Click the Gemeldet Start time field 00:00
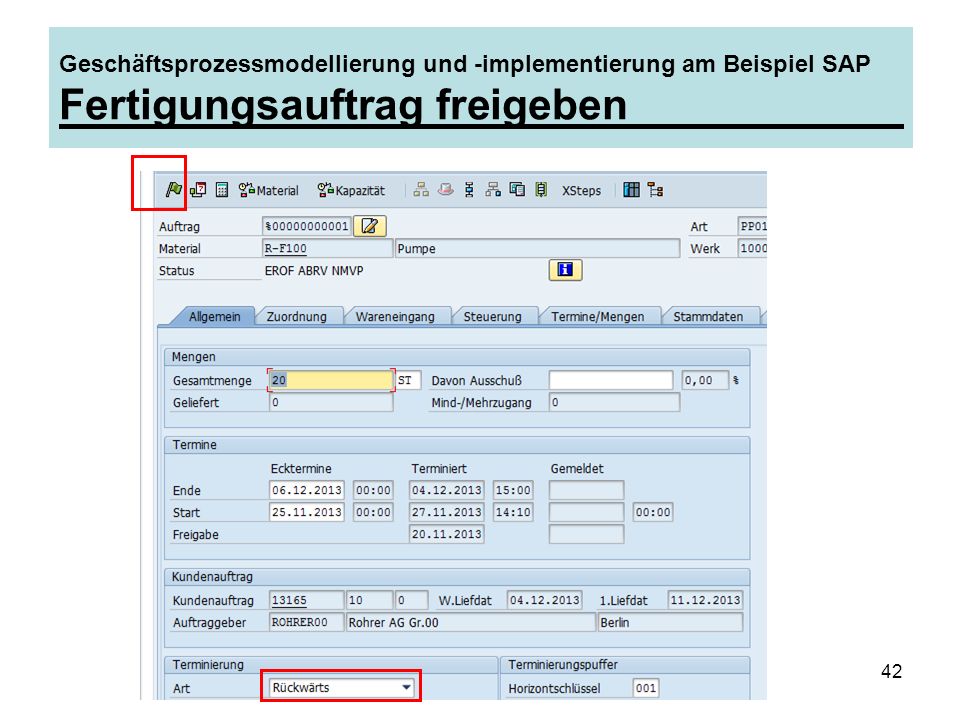The height and width of the screenshot is (720, 960). point(653,512)
